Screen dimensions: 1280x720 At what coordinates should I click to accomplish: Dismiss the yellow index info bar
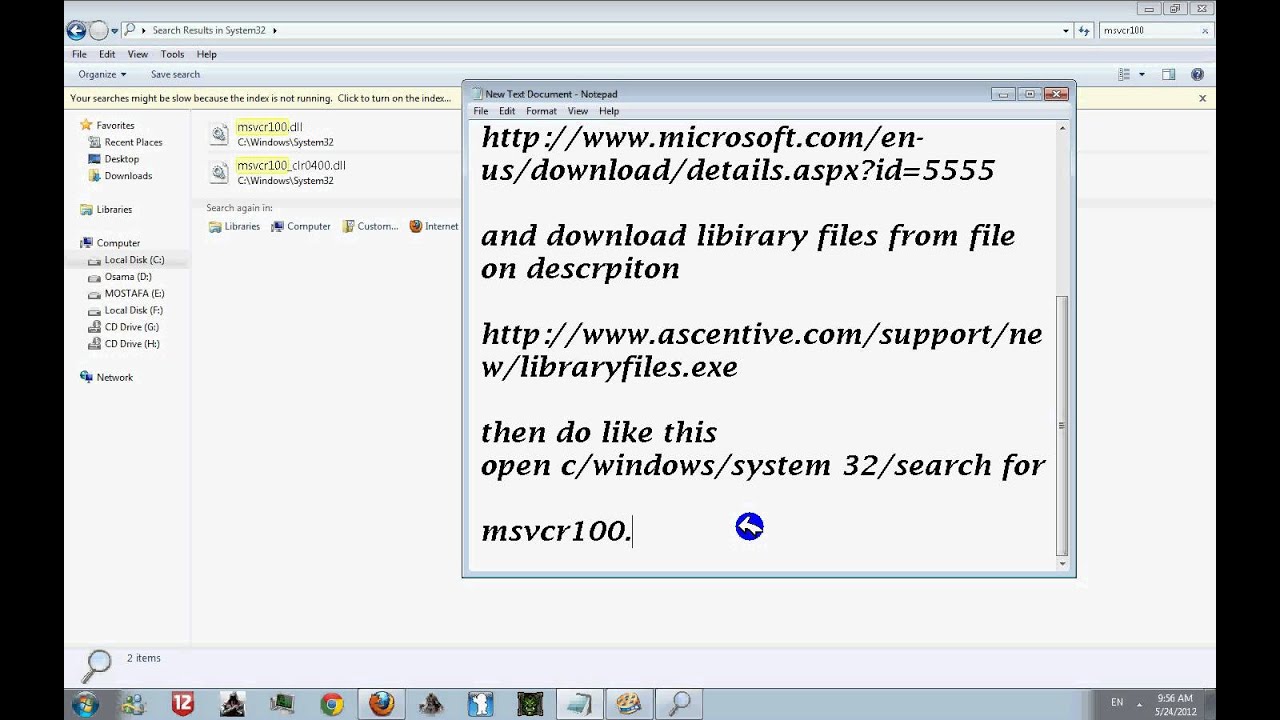click(x=1202, y=98)
